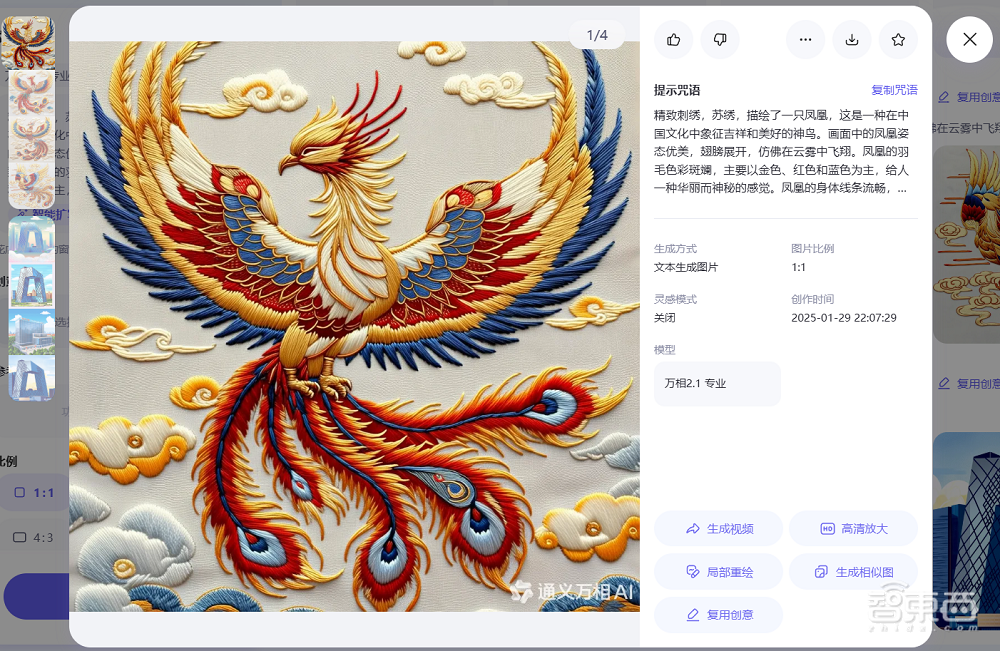Click the 1/4 image counter badge
The width and height of the screenshot is (1000, 651).
[597, 33]
